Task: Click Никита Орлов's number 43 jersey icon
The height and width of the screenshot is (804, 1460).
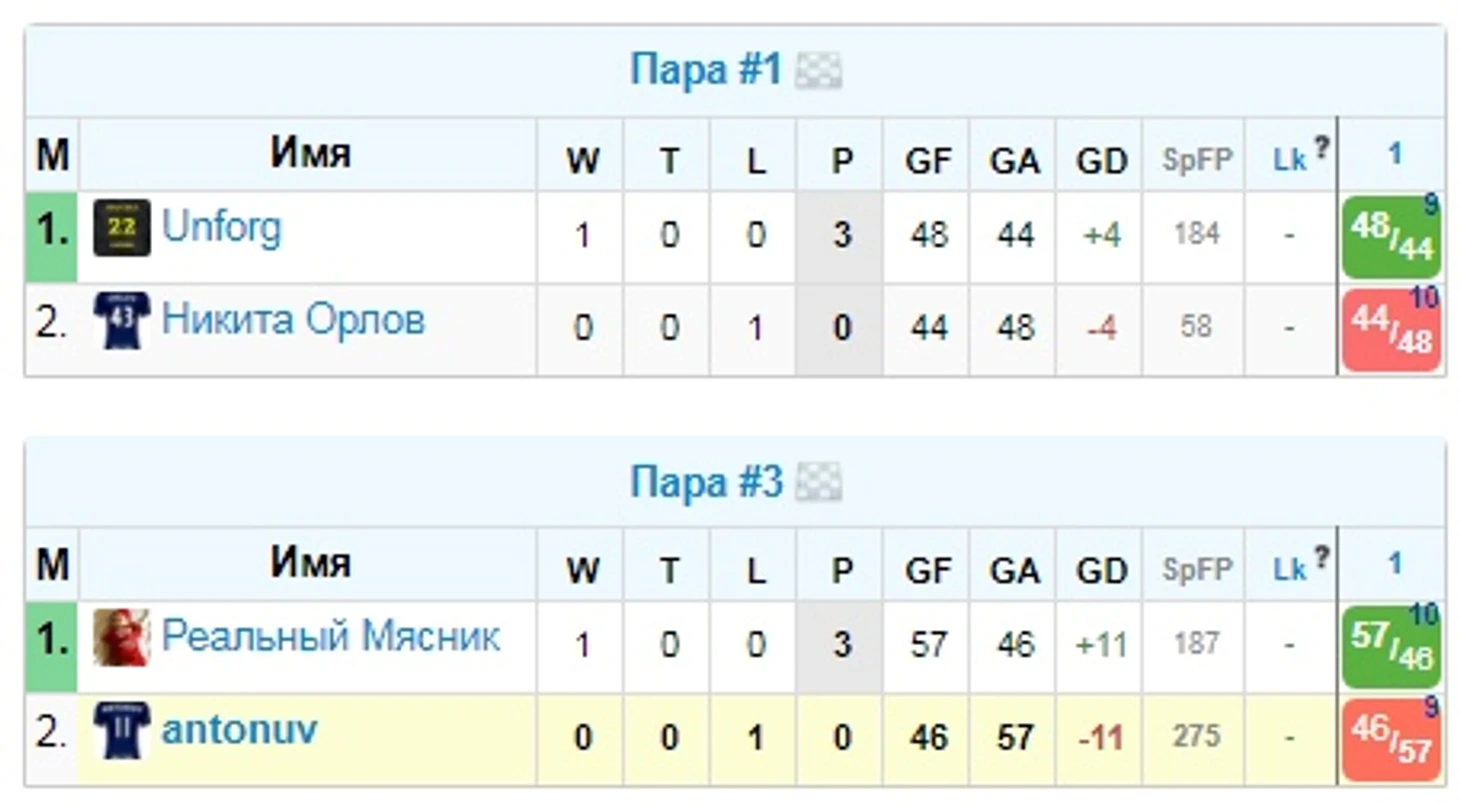Action: [x=122, y=320]
